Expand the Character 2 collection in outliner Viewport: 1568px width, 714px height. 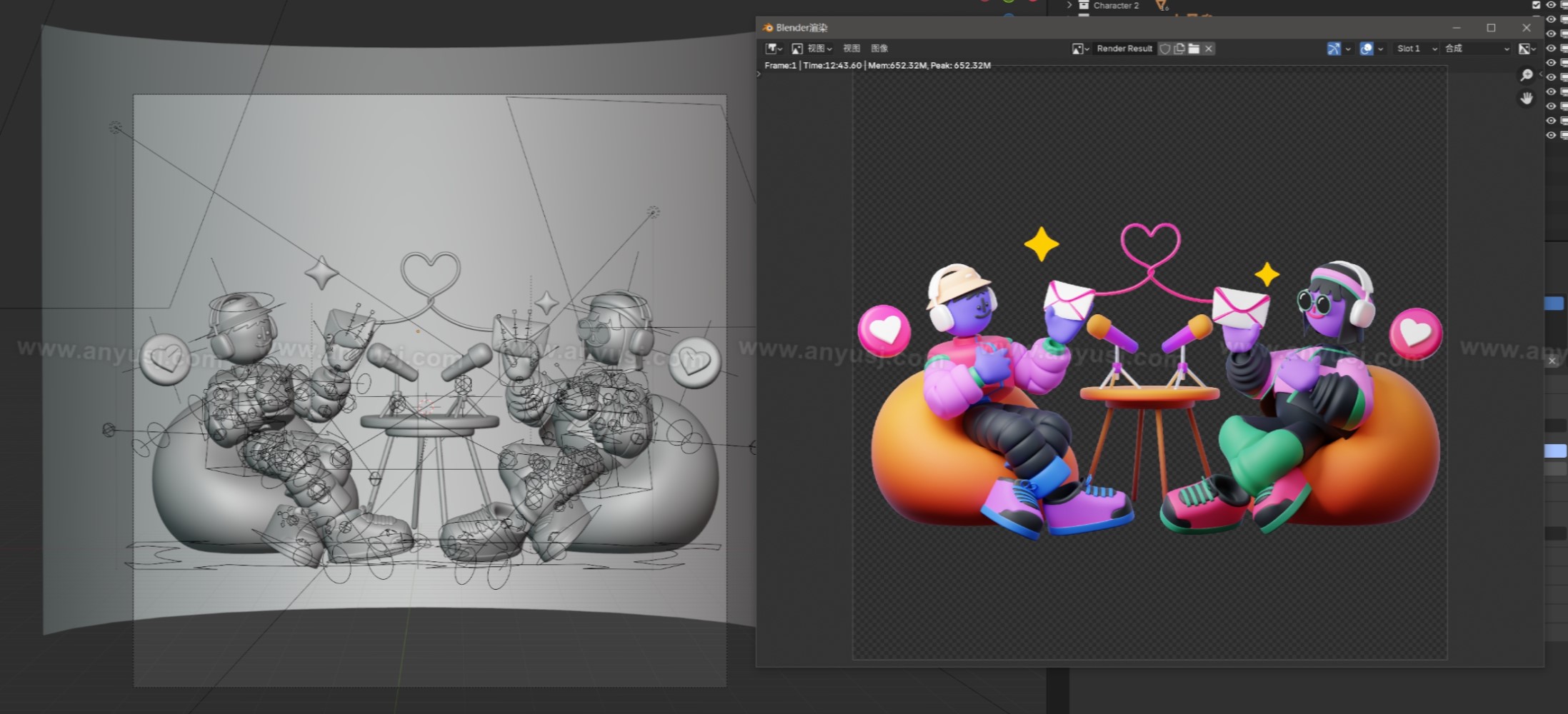[x=1069, y=5]
